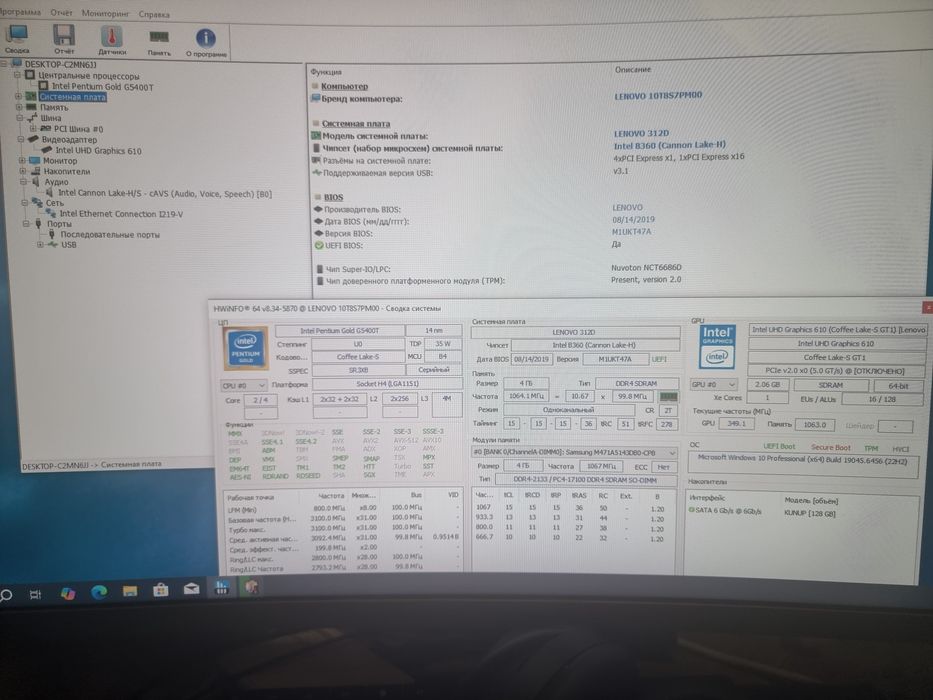Viewport: 933px width, 700px height.
Task: Select Intel Pentium Gold G5400T in tree
Action: click(102, 86)
